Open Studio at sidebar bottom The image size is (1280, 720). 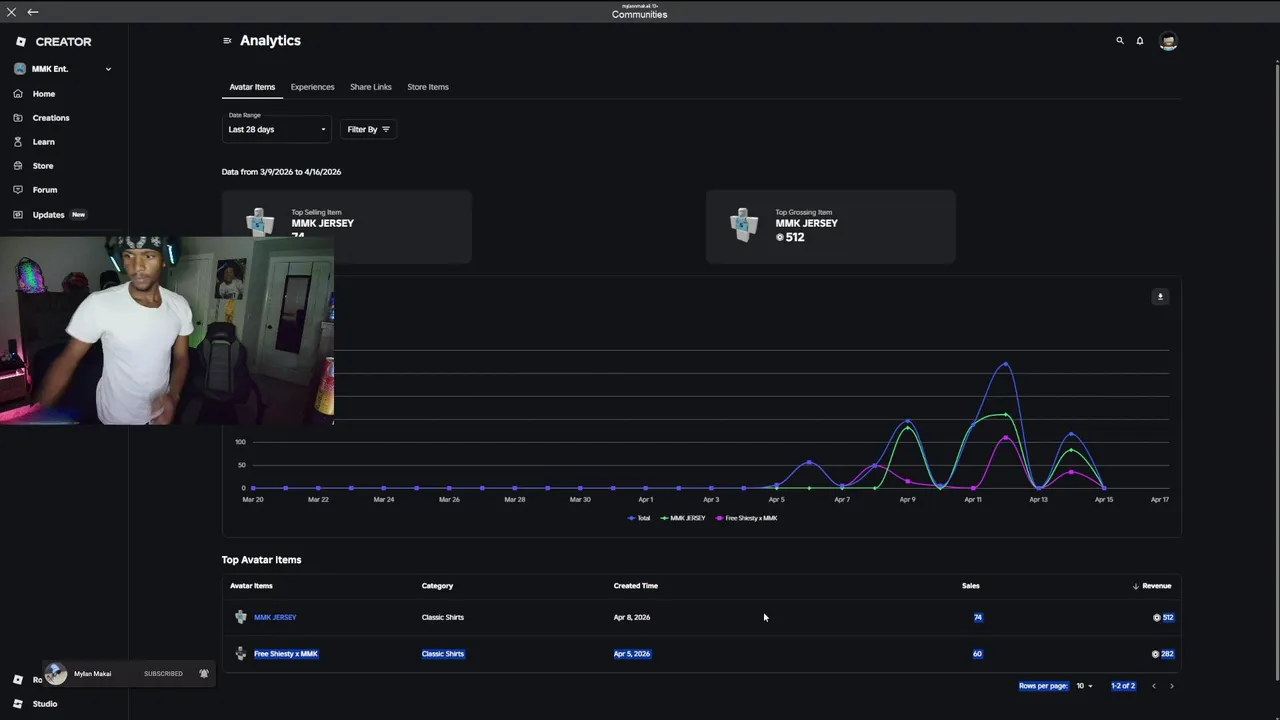pos(45,704)
